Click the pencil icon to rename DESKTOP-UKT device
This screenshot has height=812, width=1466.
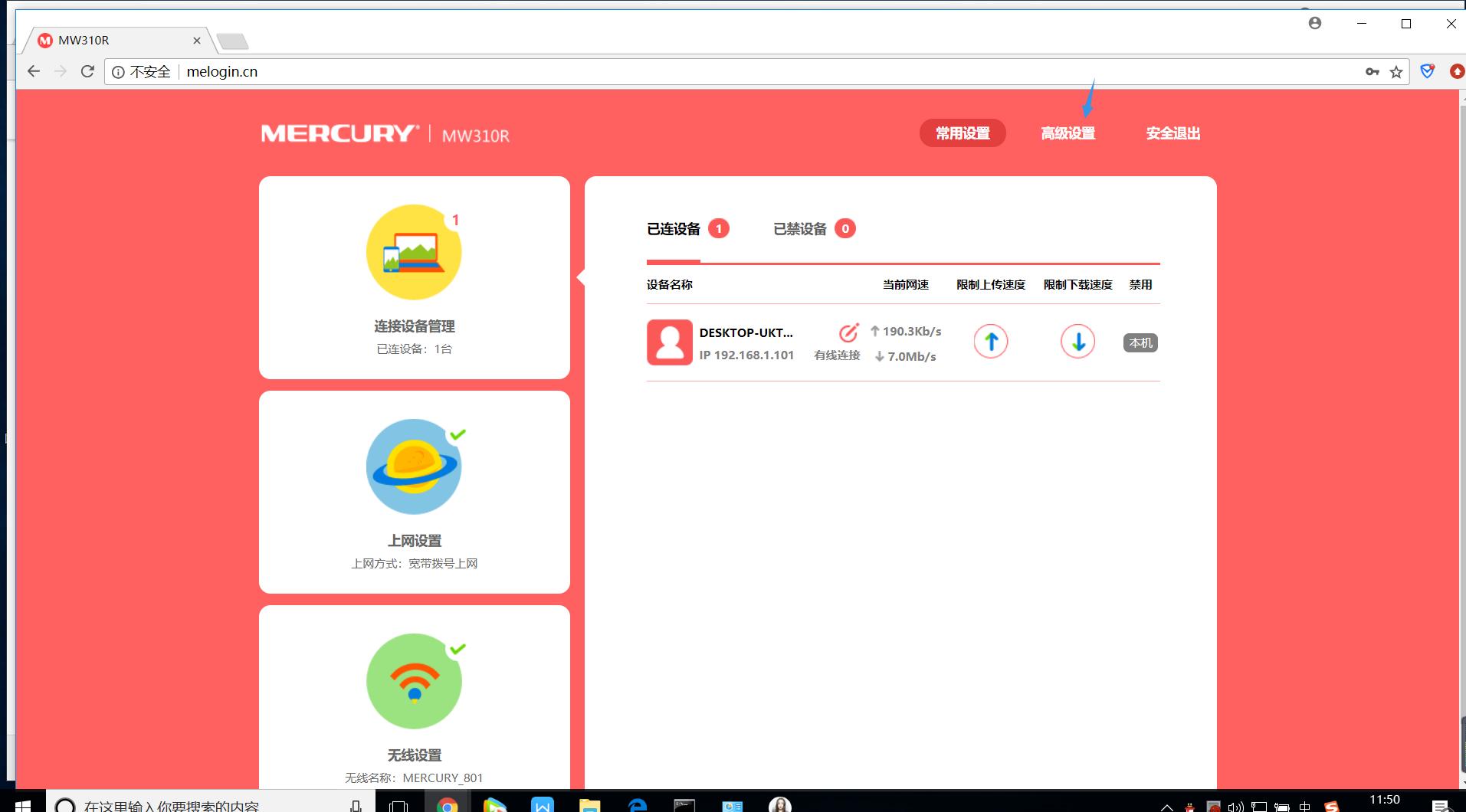tap(849, 333)
